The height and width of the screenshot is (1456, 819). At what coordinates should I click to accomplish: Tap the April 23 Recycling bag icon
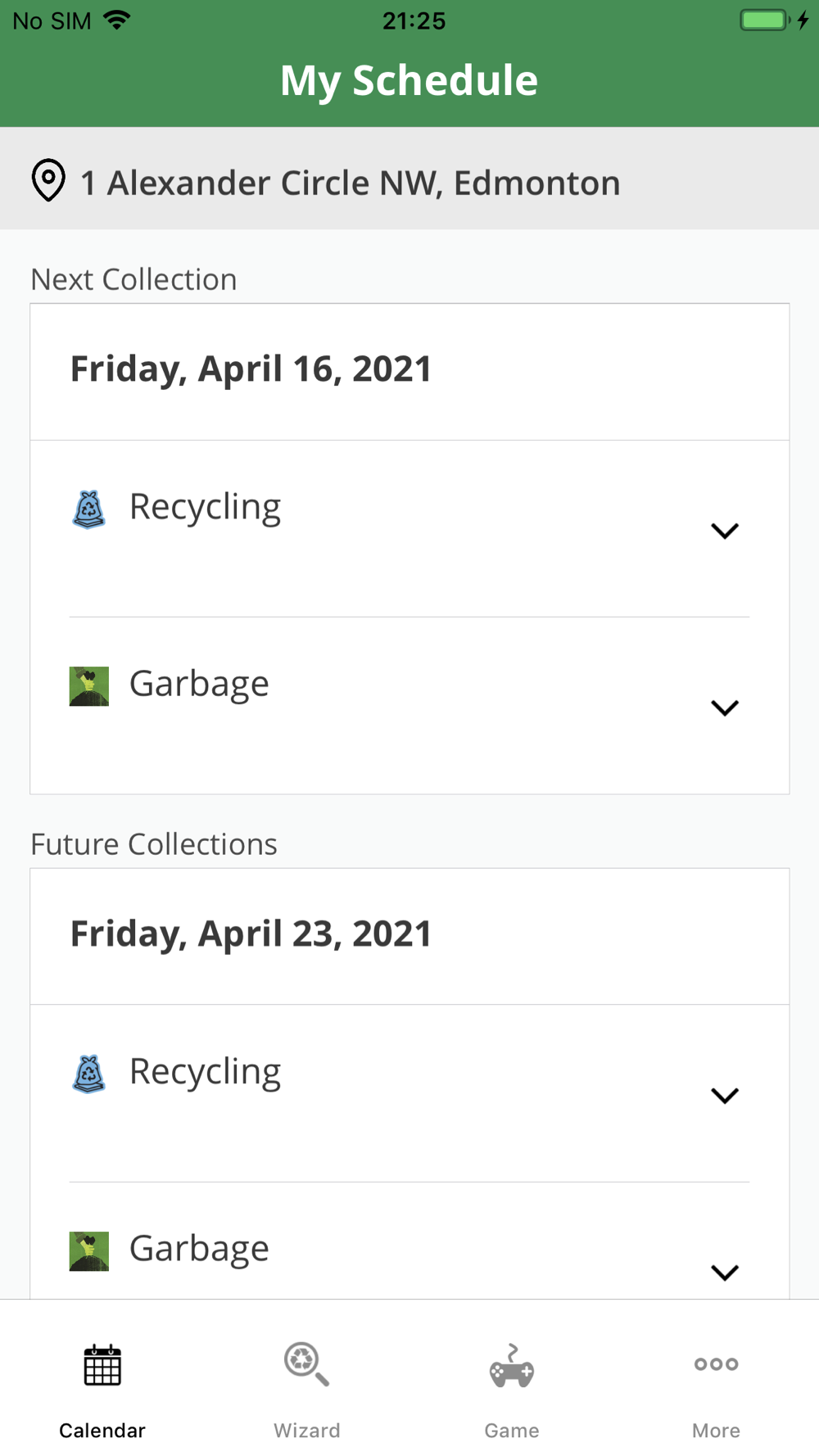pyautogui.click(x=88, y=1074)
